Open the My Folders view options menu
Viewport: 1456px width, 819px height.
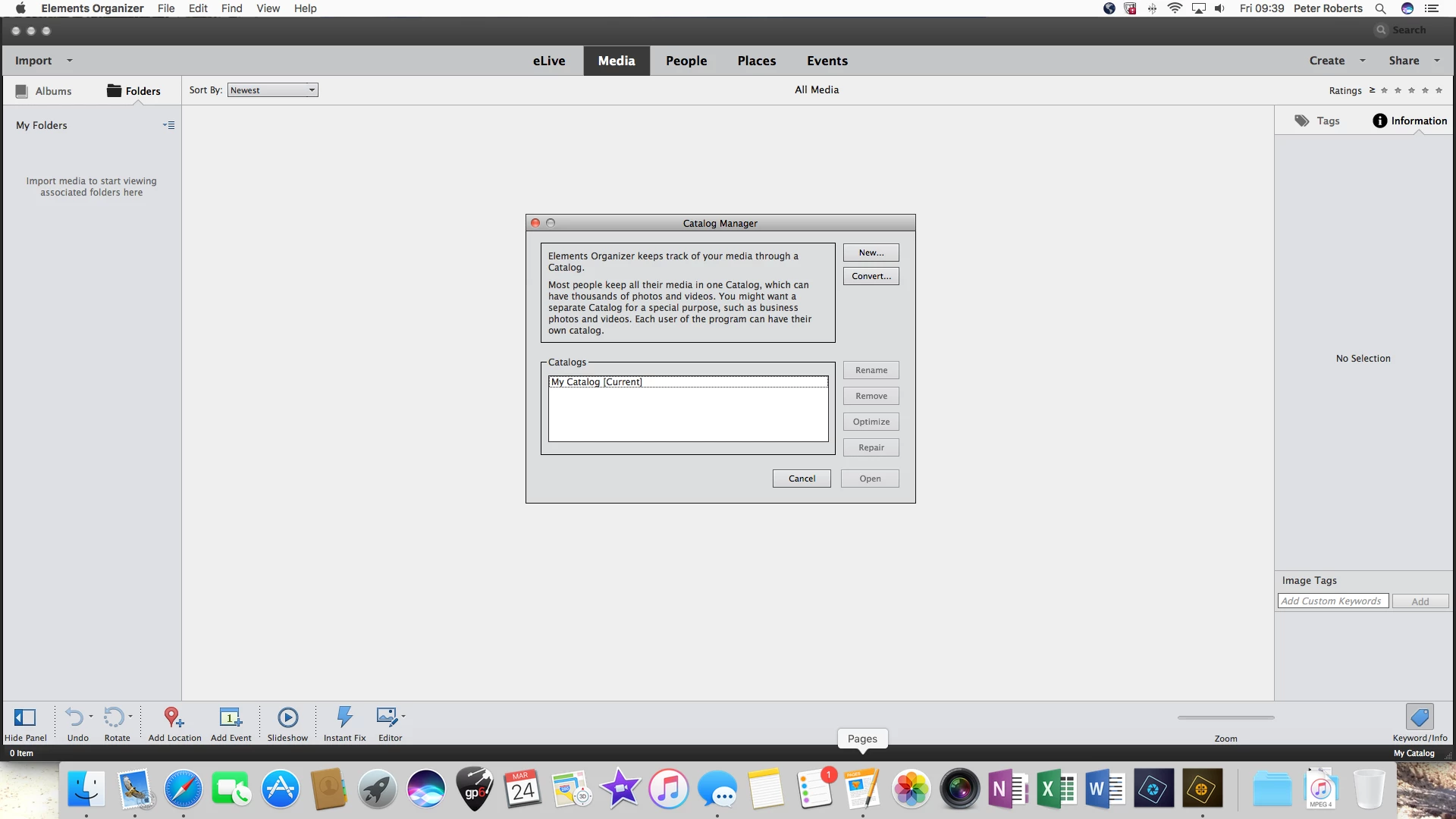(168, 125)
